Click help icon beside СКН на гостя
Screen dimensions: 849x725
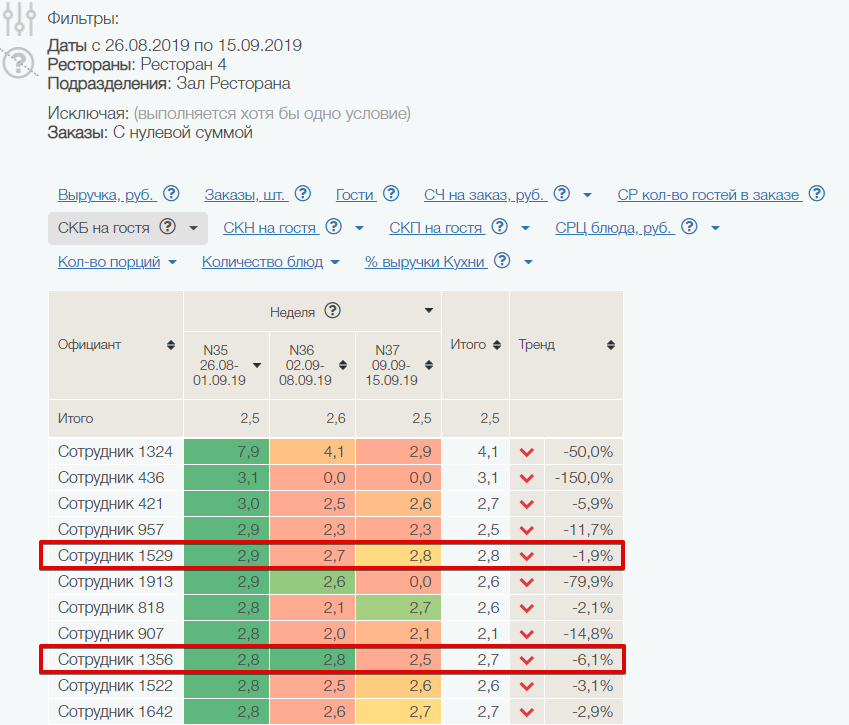tap(334, 228)
